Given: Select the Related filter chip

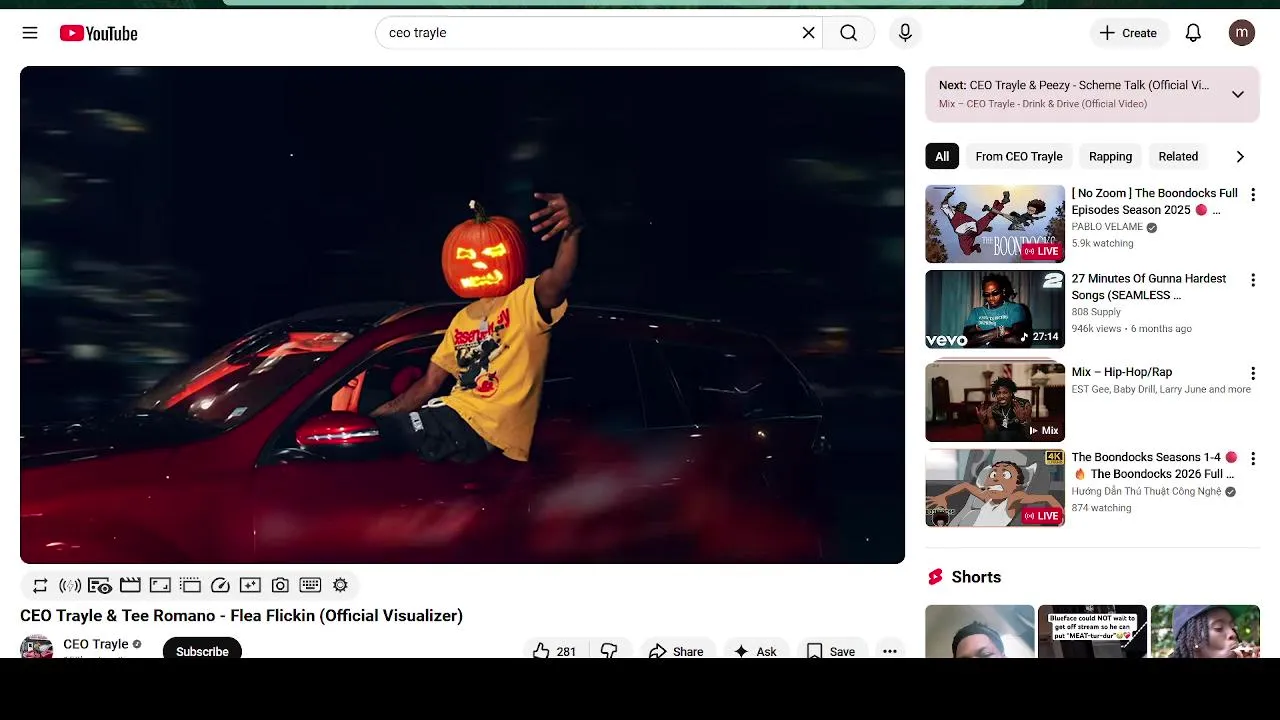Looking at the screenshot, I should [1178, 156].
